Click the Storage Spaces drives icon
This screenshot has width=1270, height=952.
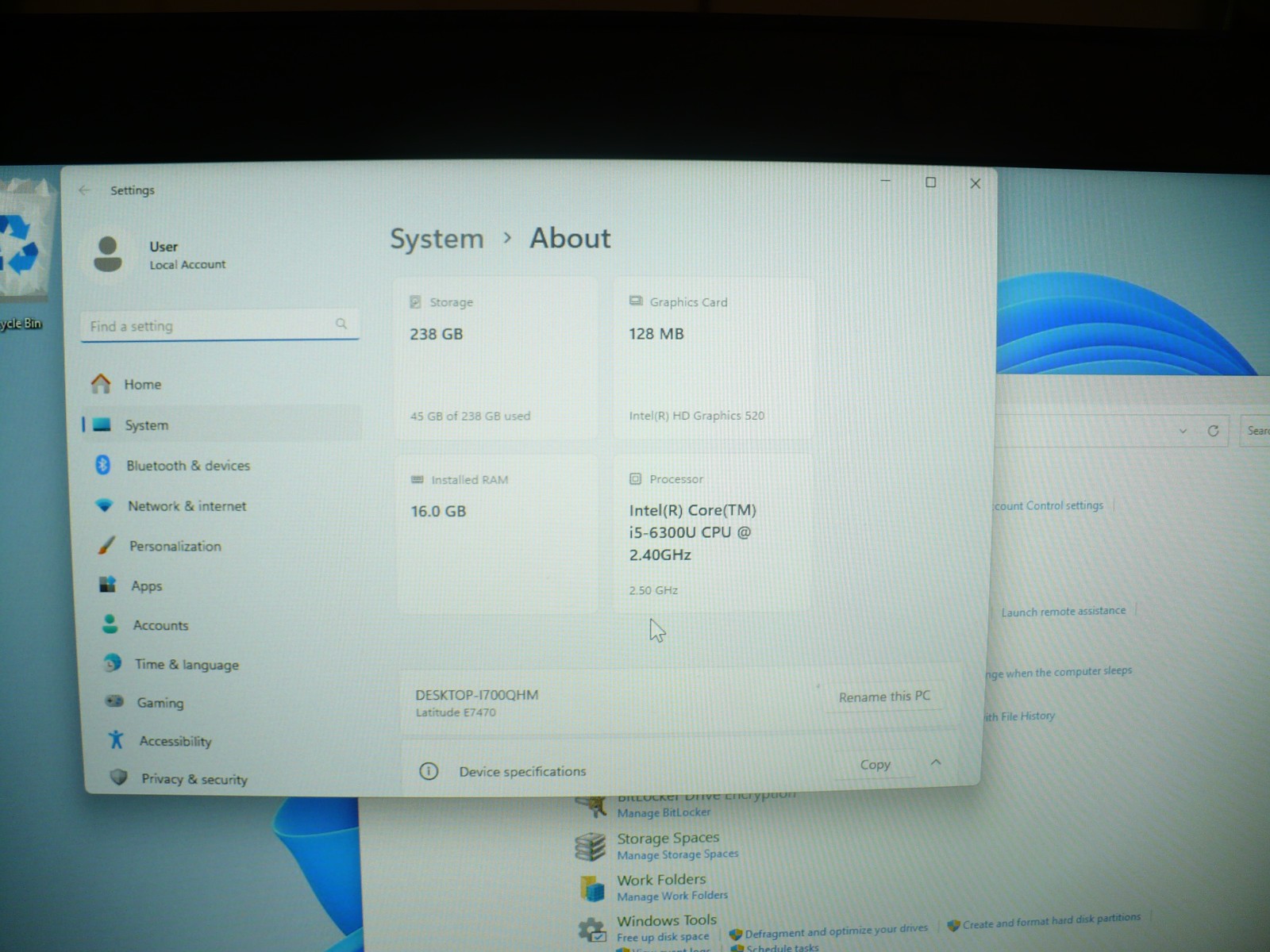pos(591,846)
